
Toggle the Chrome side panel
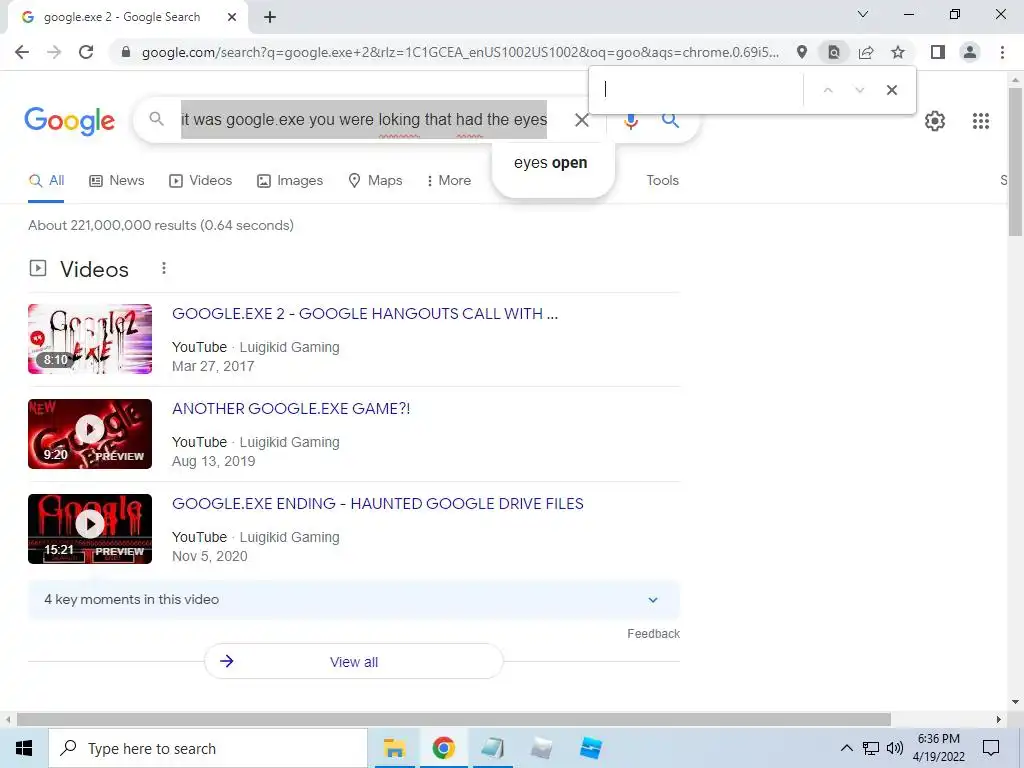(938, 52)
